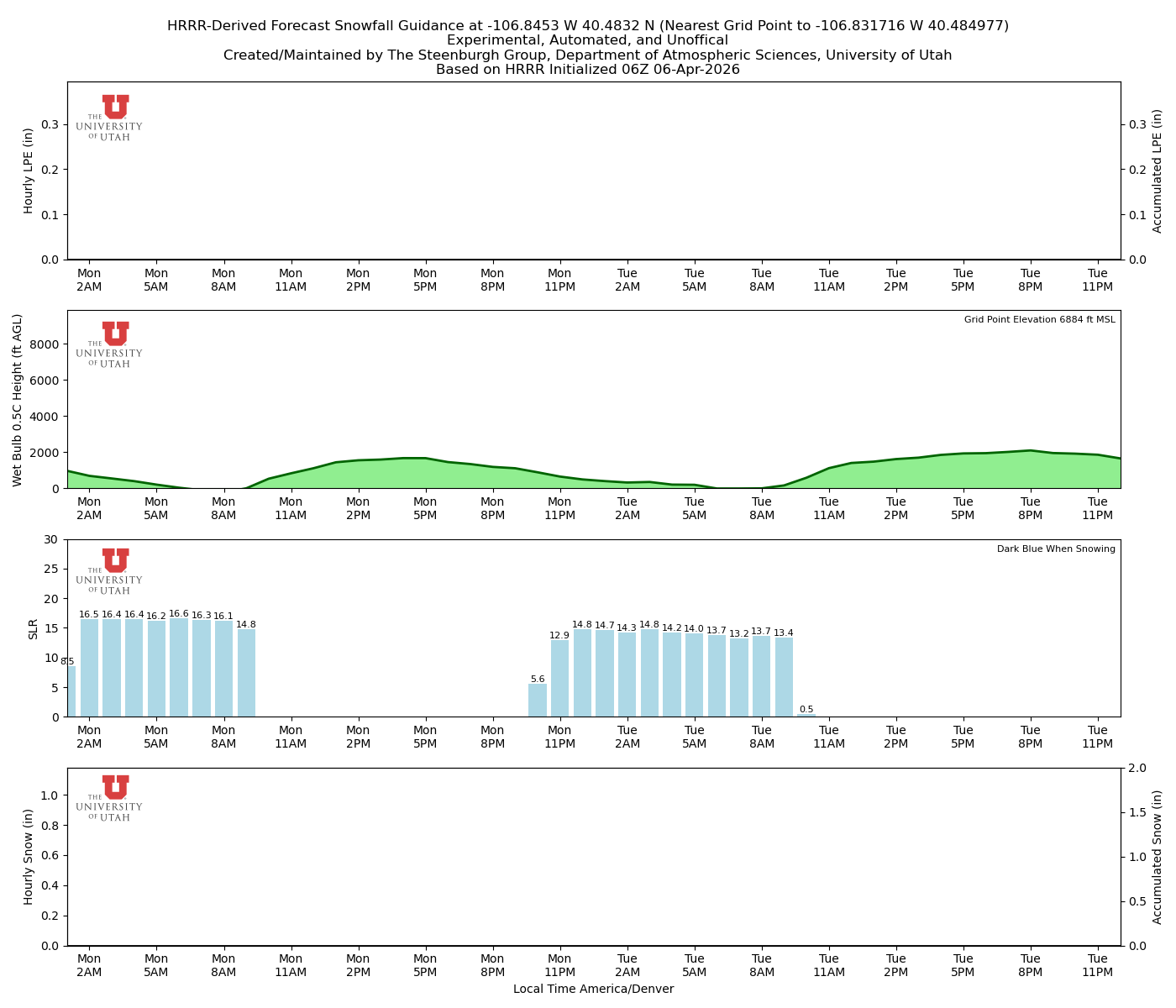1176x1008 pixels.
Task: Click the tiny SLR bar labeled 0.5
Action: (x=806, y=716)
